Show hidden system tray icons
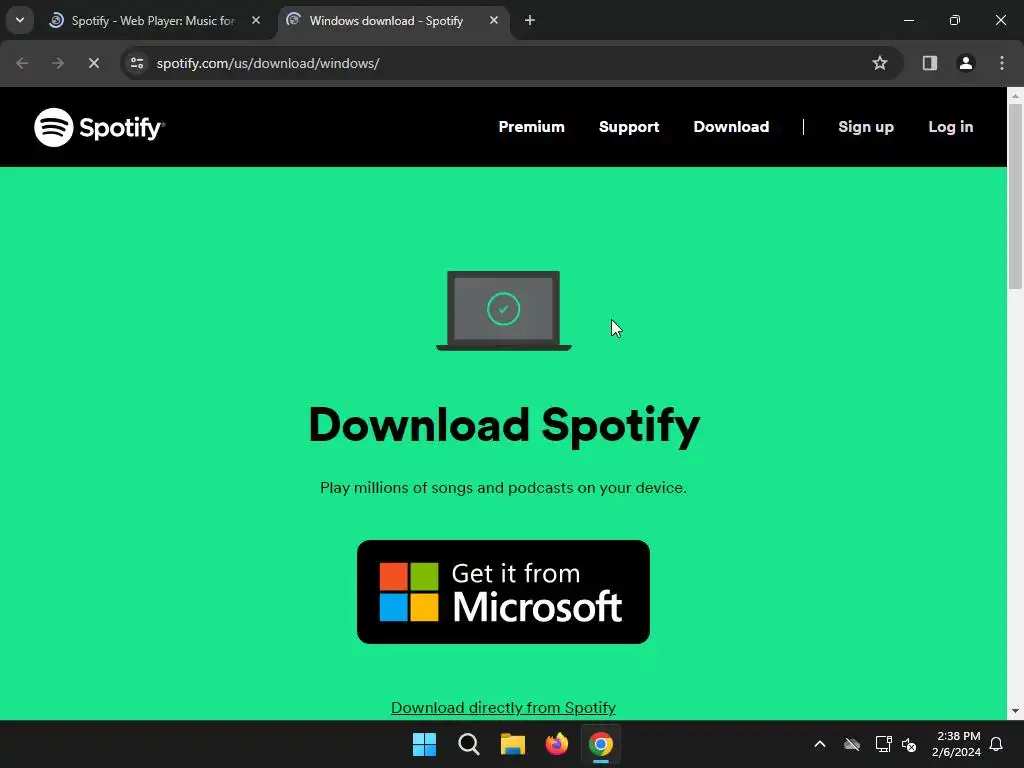The height and width of the screenshot is (768, 1024). 820,744
